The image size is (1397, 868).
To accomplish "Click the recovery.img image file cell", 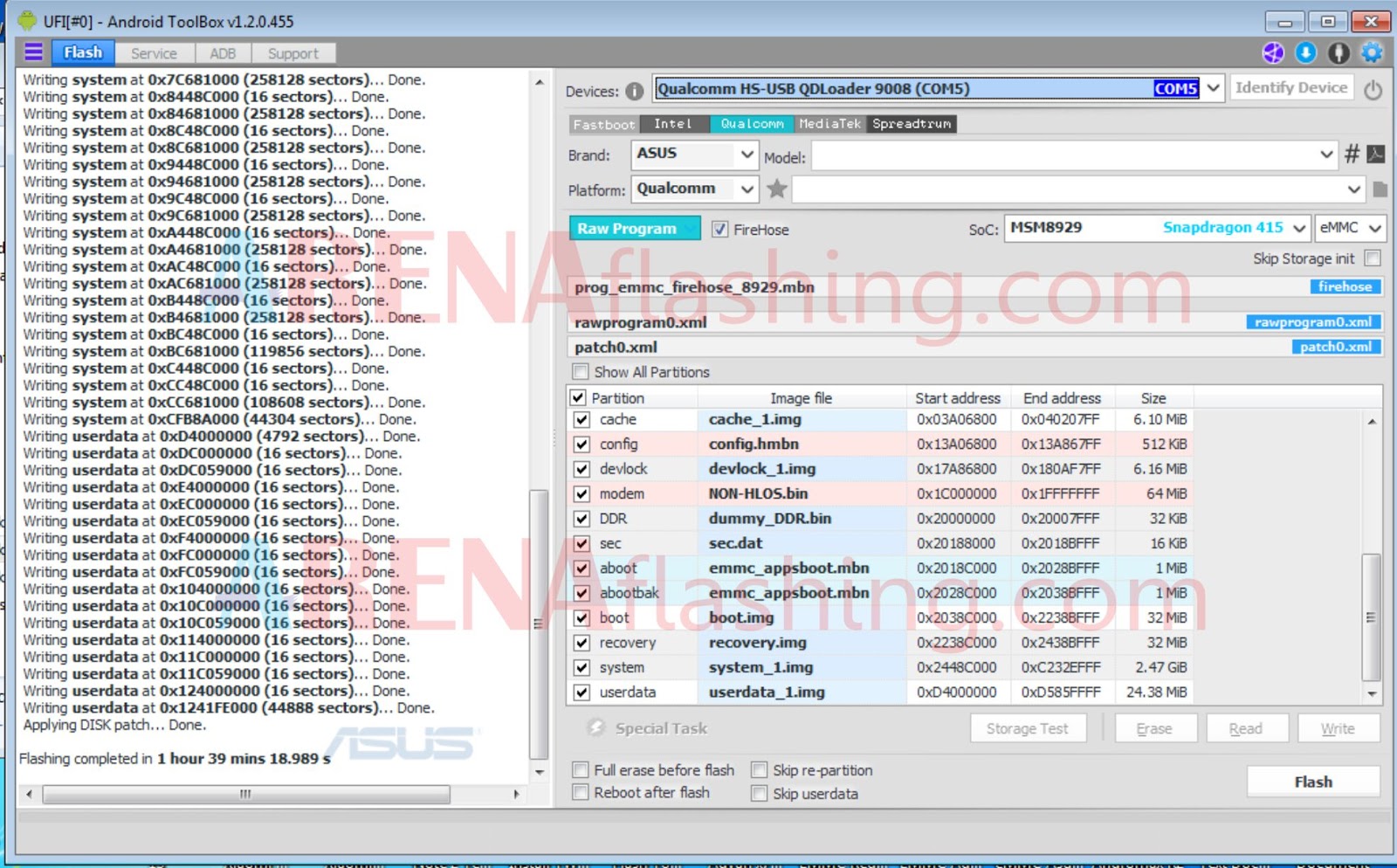I will pyautogui.click(x=802, y=644).
